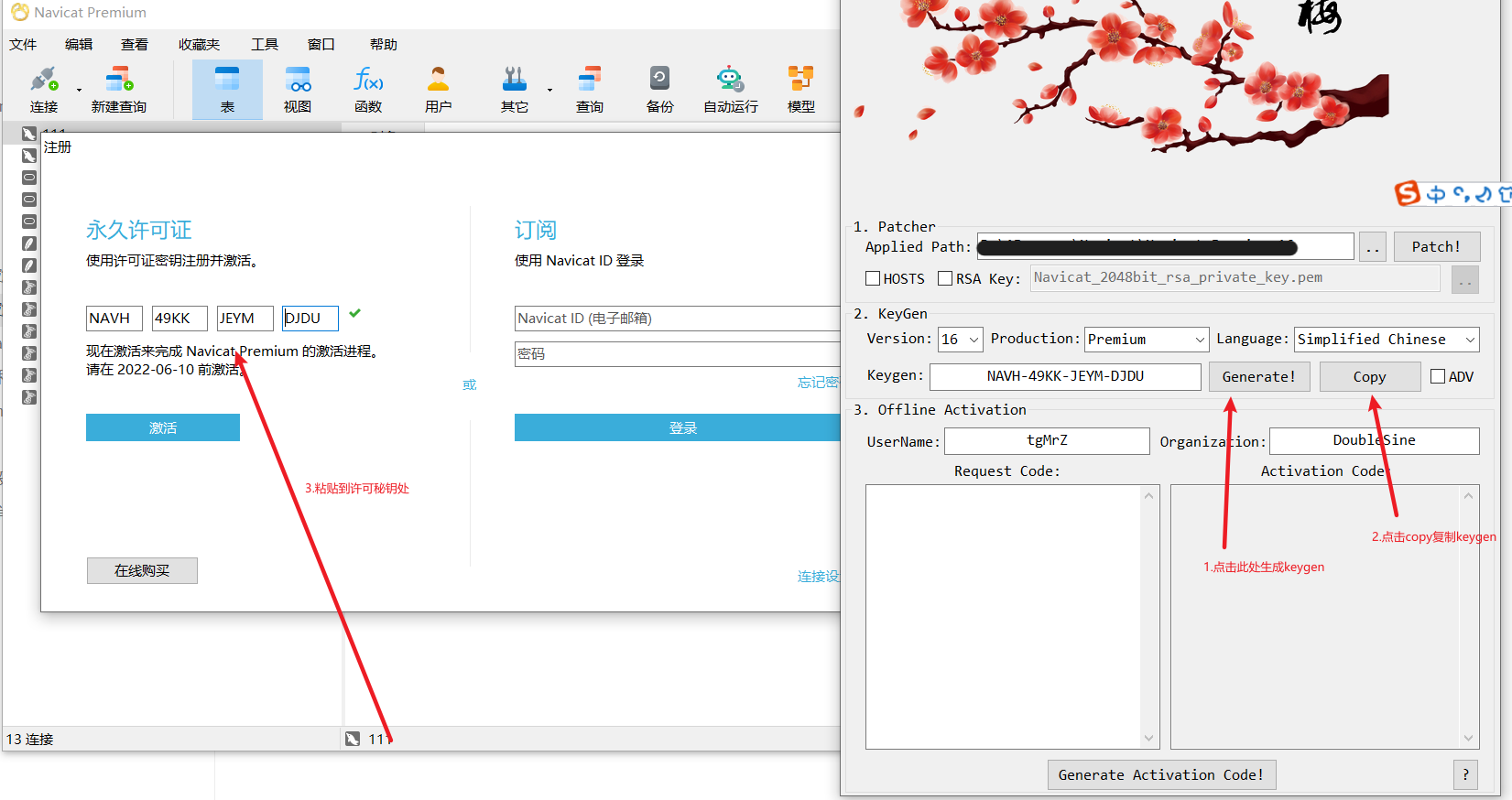Click the 连接 (Connection) toolbar icon
Viewport: 1512px width, 800px height.
click(43, 89)
